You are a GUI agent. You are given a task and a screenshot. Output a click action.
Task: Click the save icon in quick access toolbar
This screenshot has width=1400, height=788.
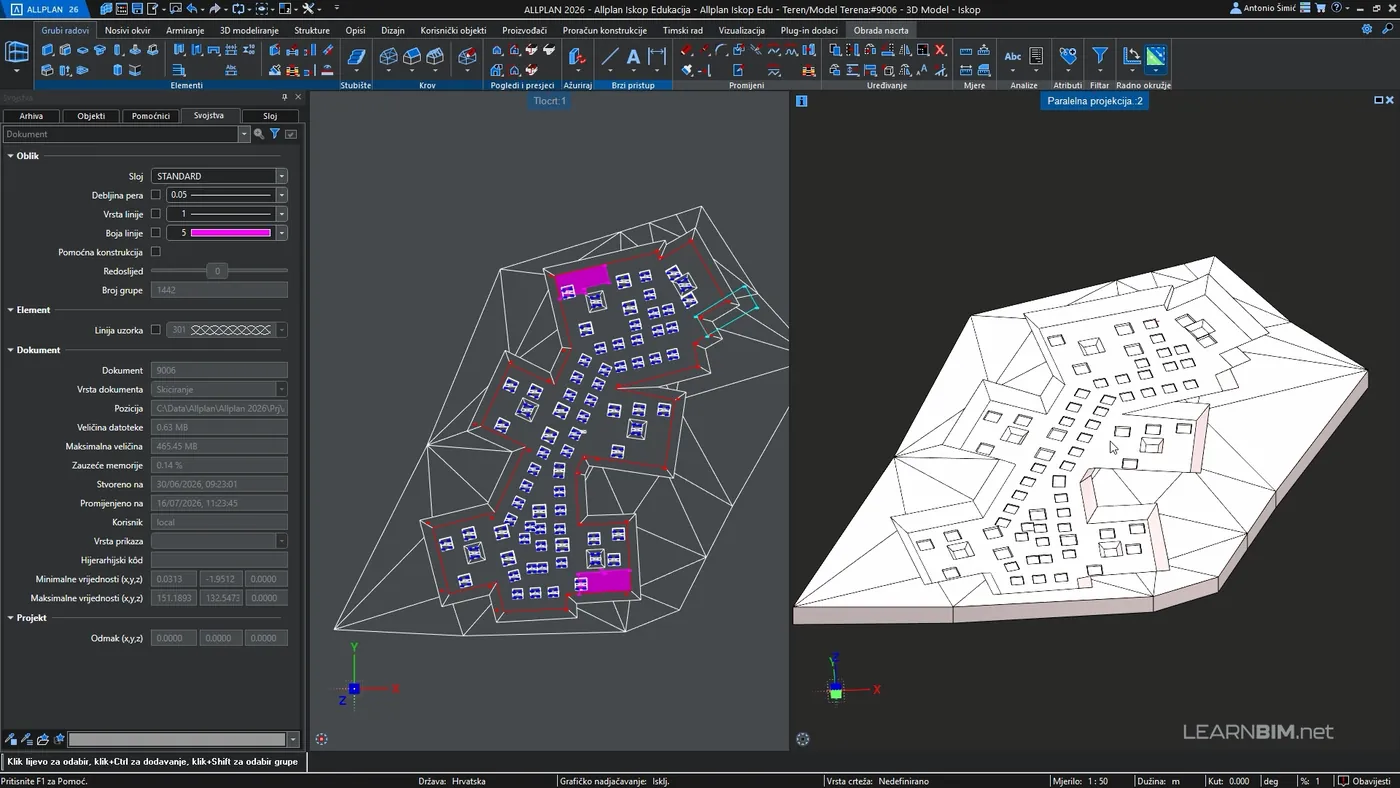[138, 9]
